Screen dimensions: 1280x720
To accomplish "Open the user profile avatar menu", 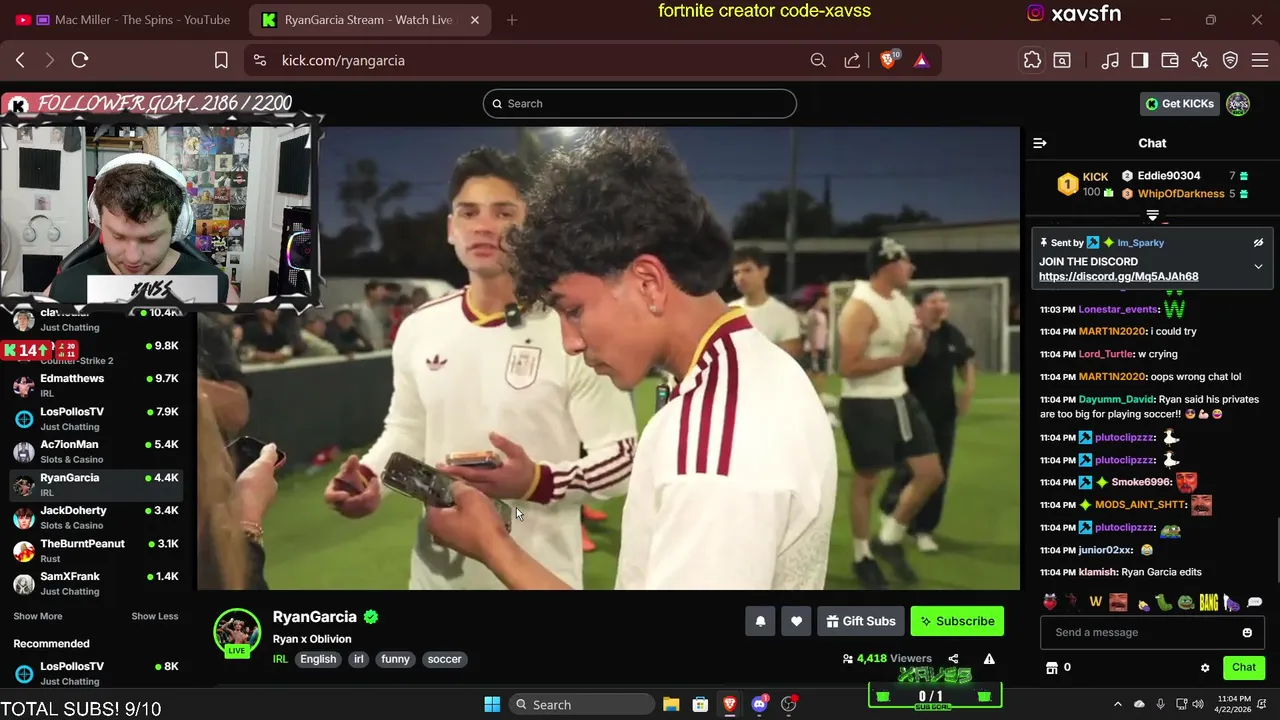I will point(1238,104).
